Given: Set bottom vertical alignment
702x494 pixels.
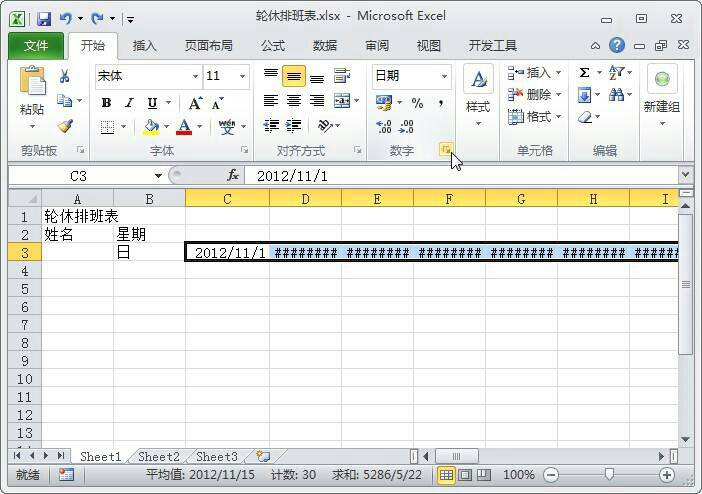Looking at the screenshot, I should 317,76.
